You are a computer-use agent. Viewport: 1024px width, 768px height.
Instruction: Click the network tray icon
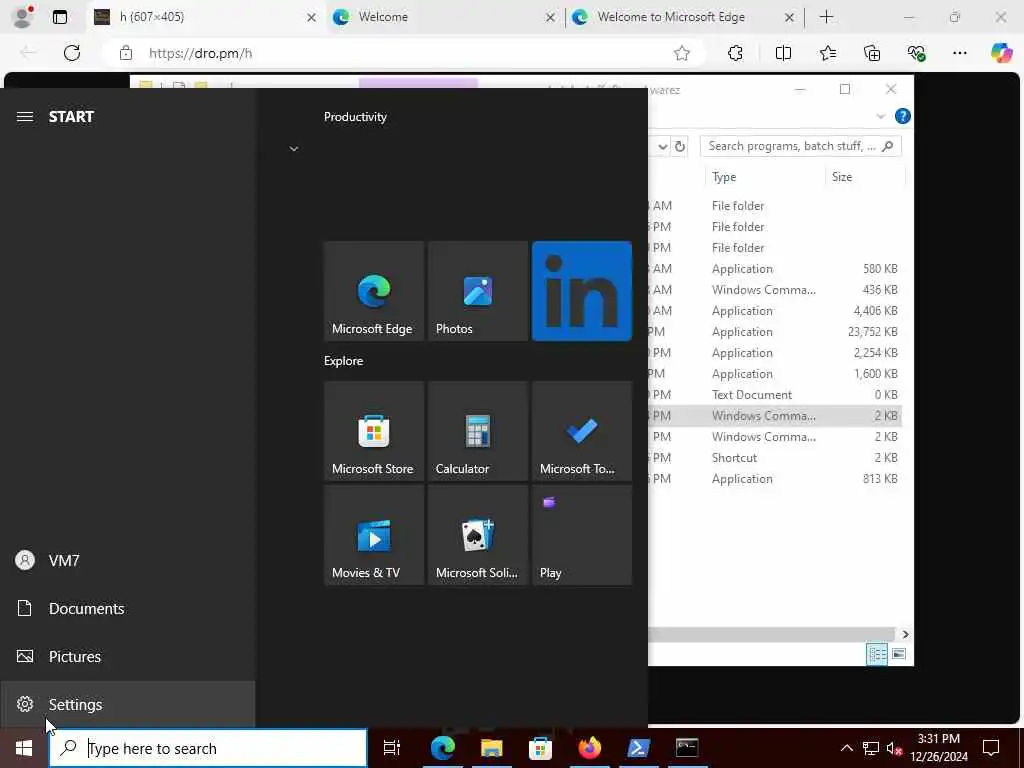point(871,748)
